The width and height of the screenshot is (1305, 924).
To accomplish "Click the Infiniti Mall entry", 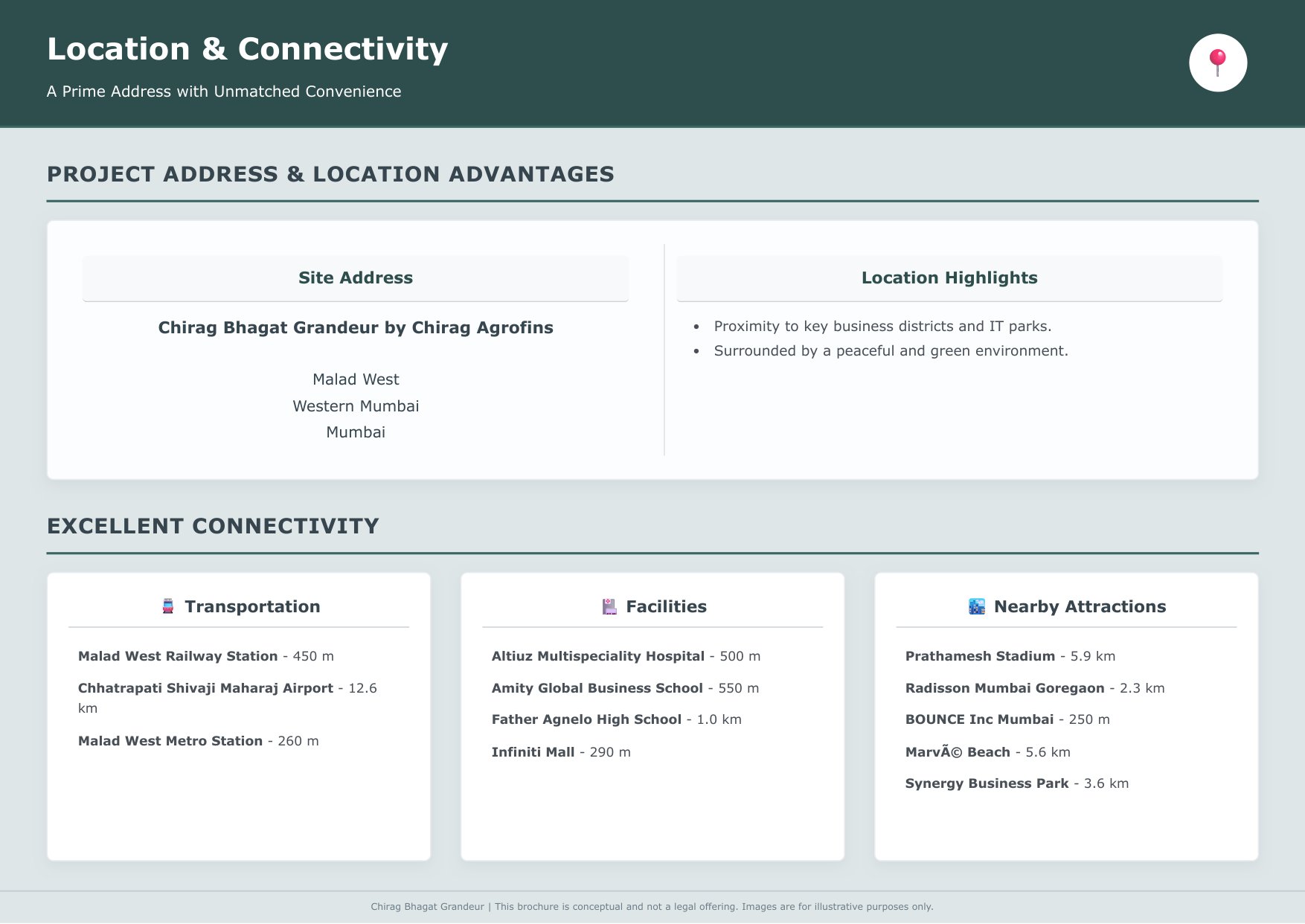I will point(561,752).
